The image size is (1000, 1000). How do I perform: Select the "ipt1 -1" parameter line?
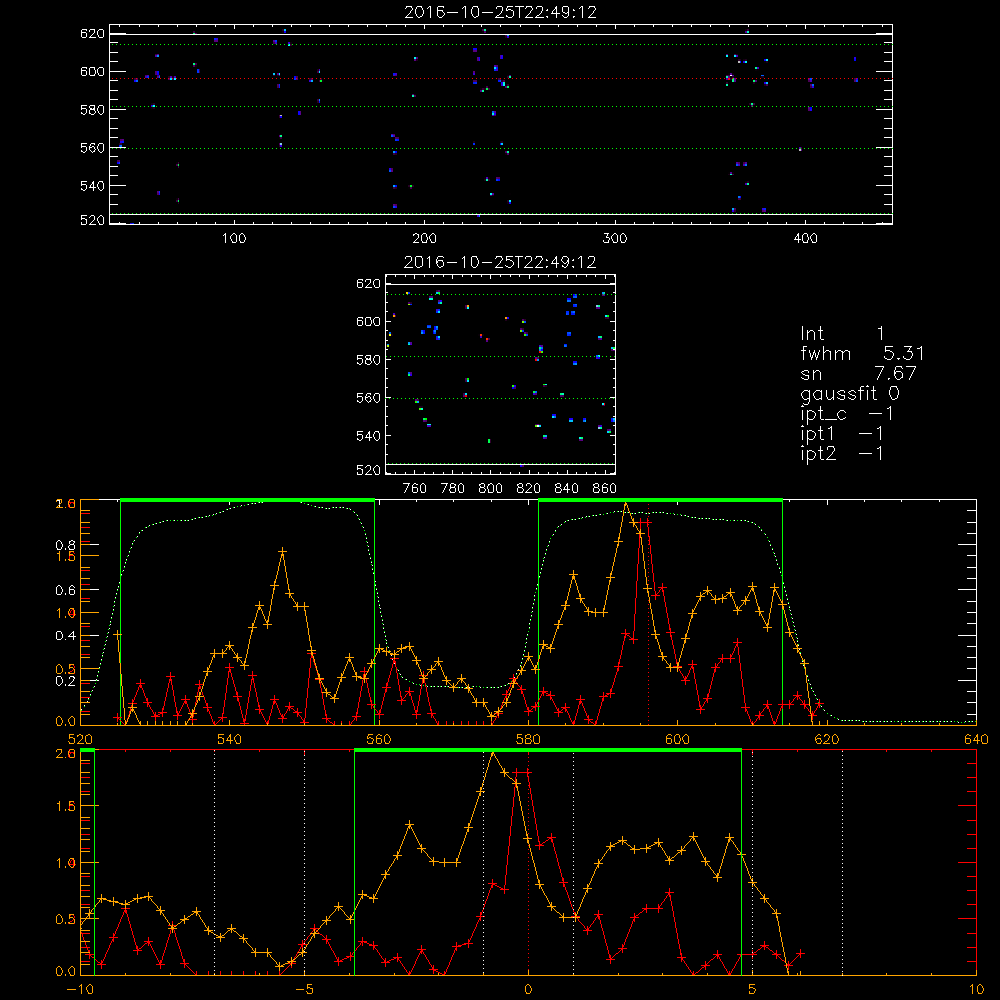842,434
